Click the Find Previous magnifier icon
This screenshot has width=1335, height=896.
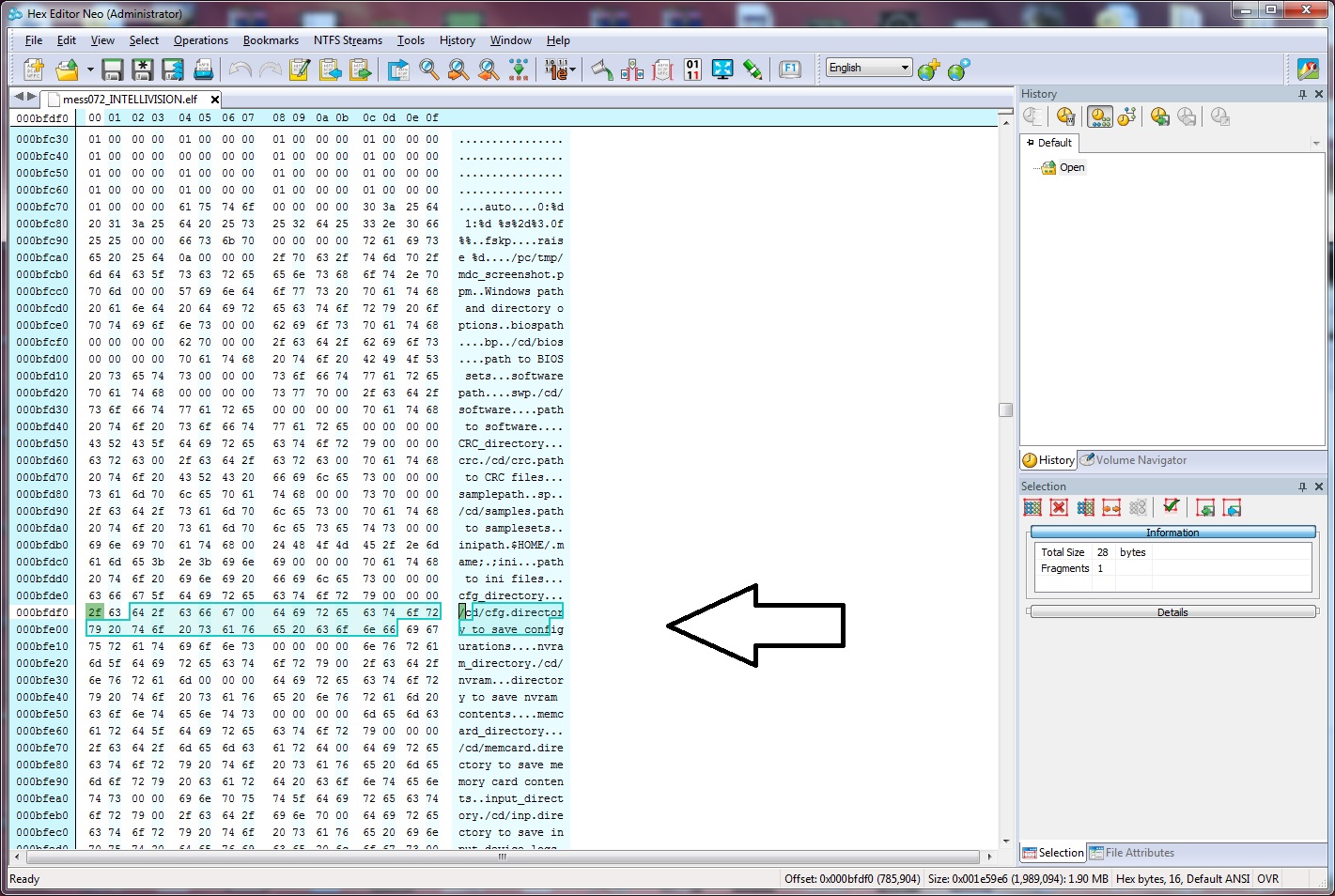[489, 69]
